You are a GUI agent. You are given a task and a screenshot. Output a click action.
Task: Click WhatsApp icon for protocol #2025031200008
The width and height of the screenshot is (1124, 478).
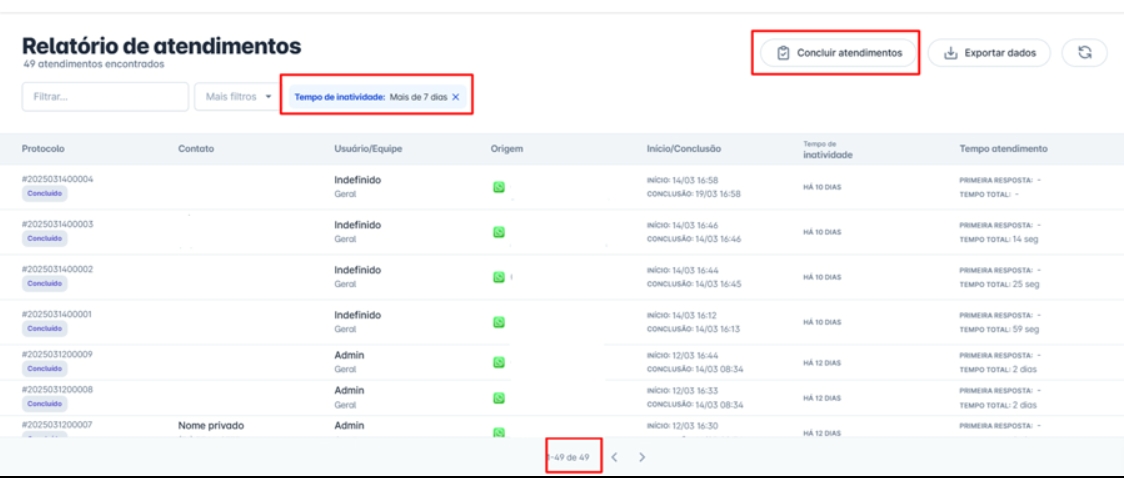(x=498, y=397)
